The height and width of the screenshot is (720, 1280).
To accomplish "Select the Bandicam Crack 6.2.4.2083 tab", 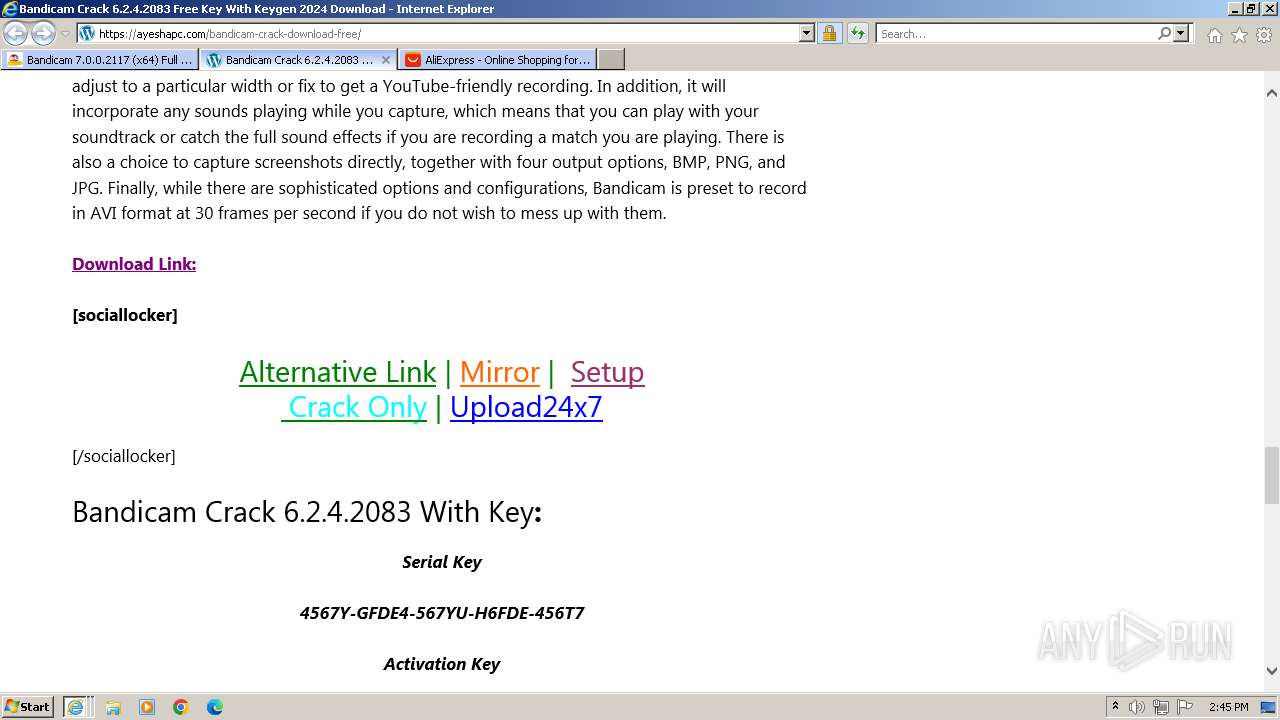I will coord(290,59).
